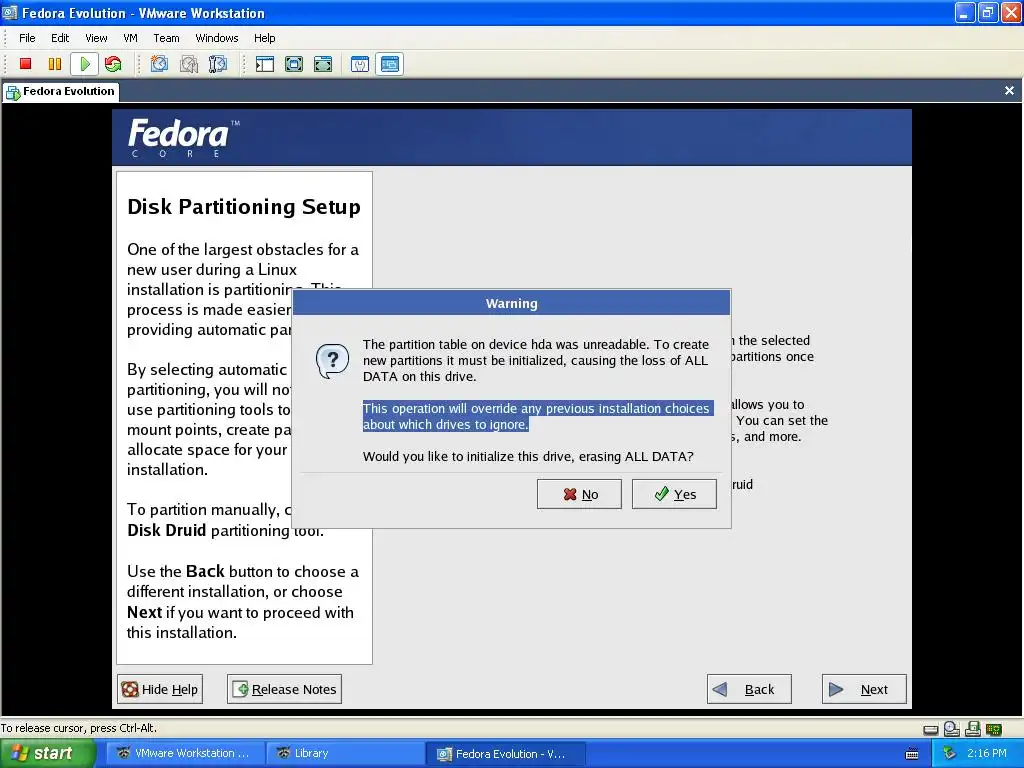Open the VM menu
1024x768 pixels.
(131, 38)
